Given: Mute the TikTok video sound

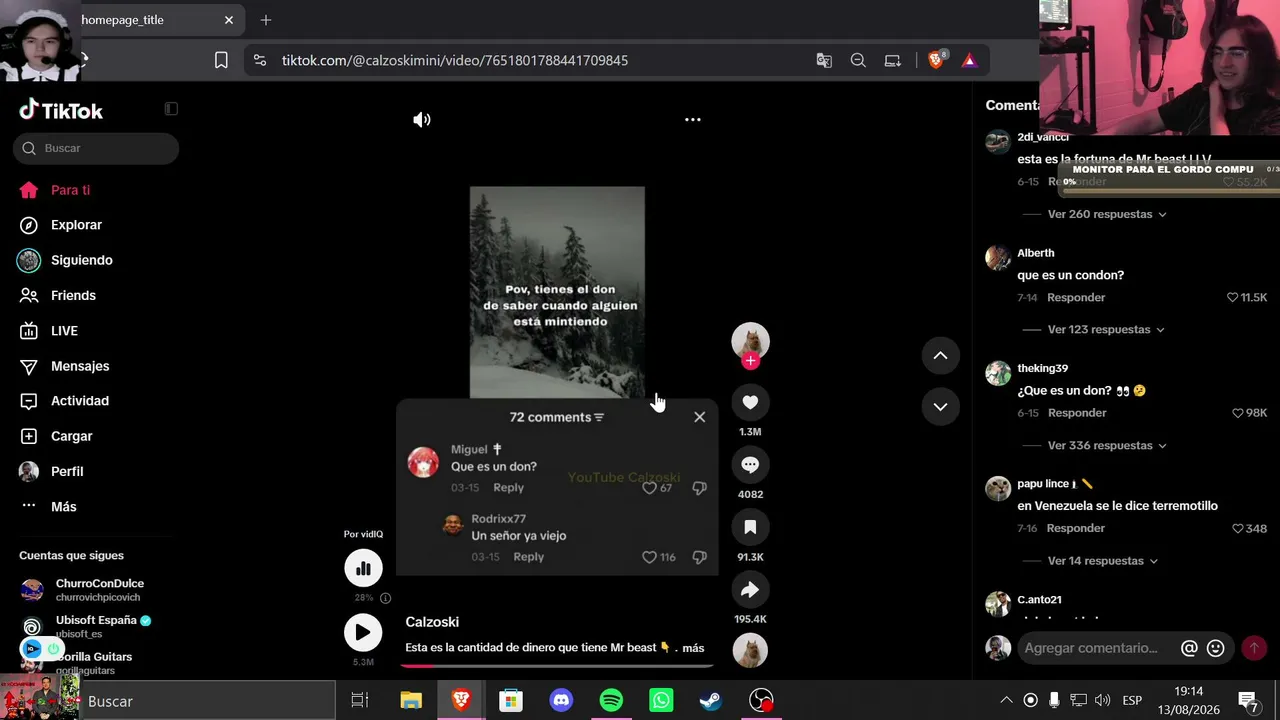Looking at the screenshot, I should click(422, 120).
